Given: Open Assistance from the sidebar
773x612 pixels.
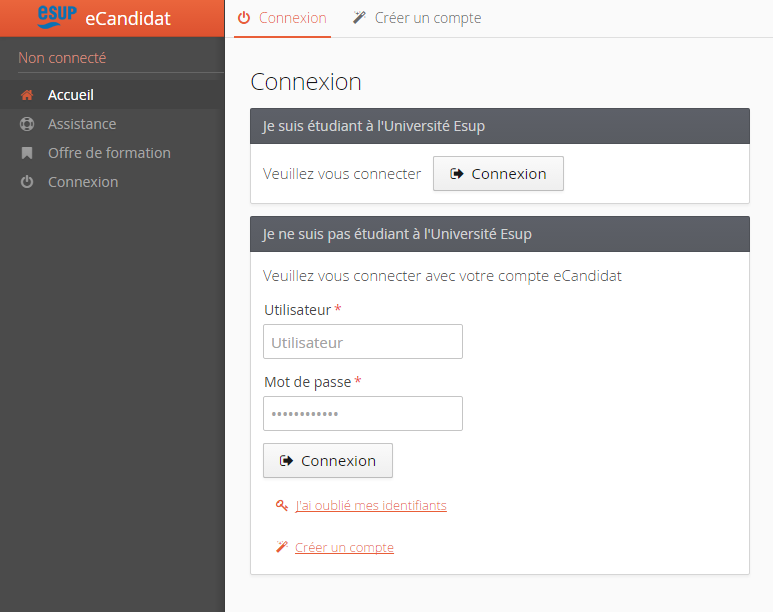Looking at the screenshot, I should pyautogui.click(x=82, y=124).
